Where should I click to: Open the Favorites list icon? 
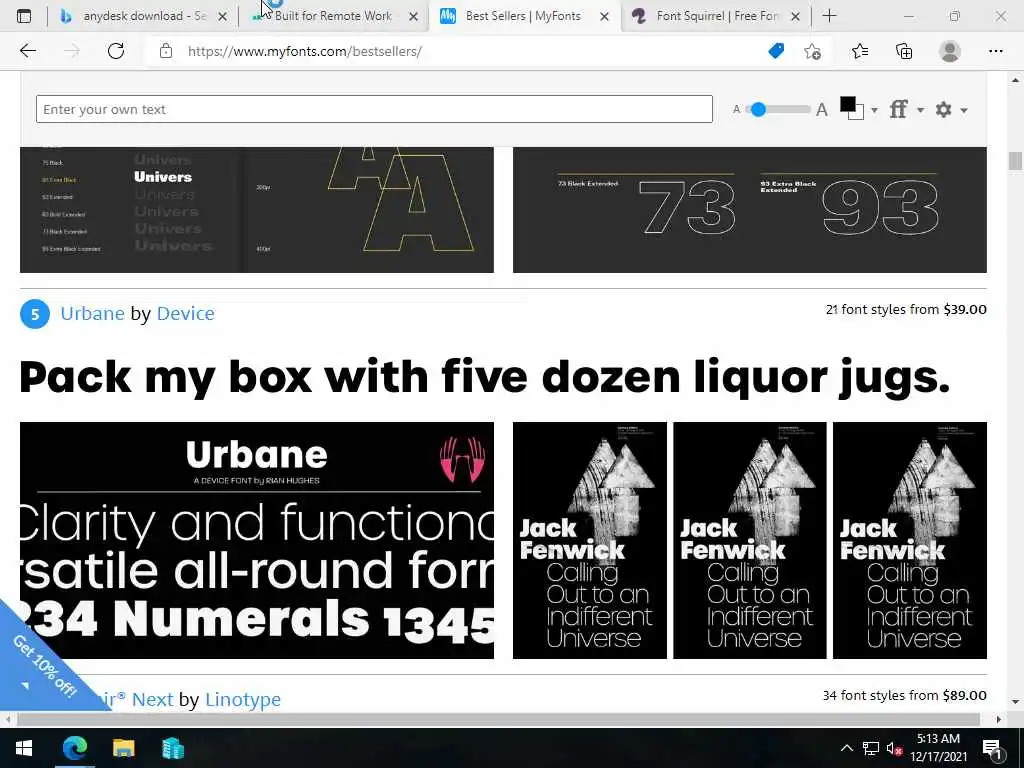click(860, 51)
